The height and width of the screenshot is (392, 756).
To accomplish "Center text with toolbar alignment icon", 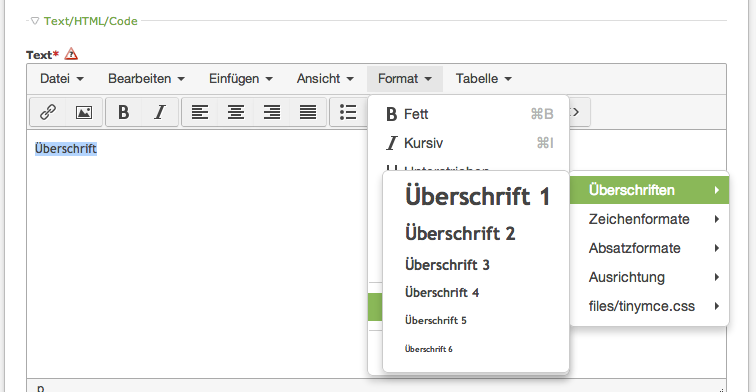I will 236,112.
